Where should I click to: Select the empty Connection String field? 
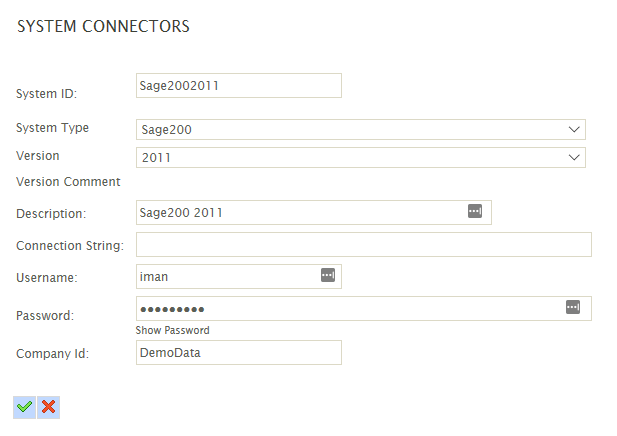tap(363, 244)
